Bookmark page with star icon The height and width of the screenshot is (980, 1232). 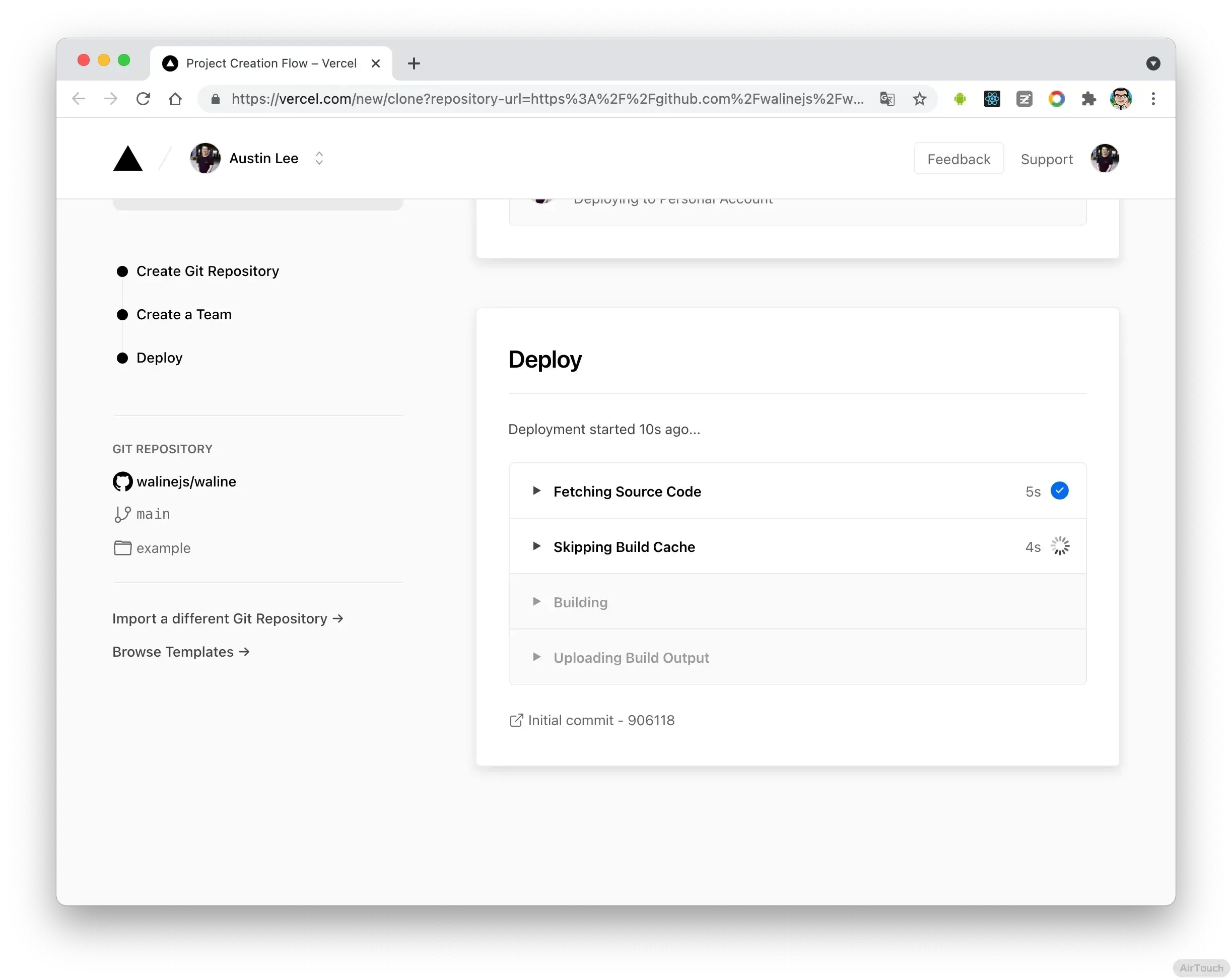tap(919, 99)
